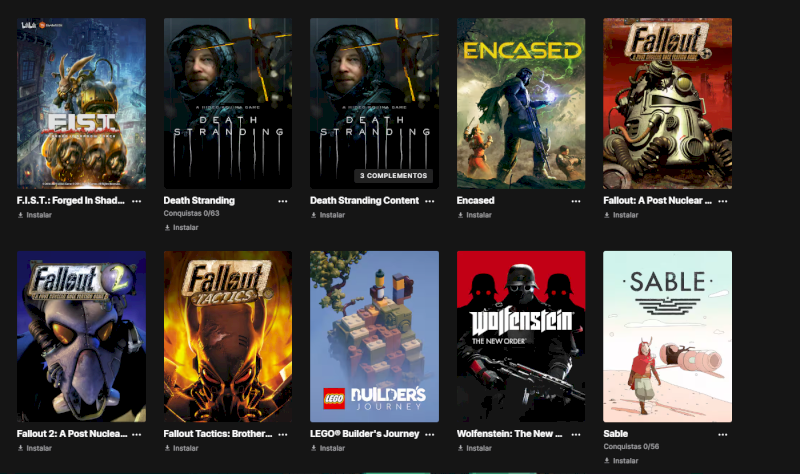Open more options for Death Stranding

[283, 201]
